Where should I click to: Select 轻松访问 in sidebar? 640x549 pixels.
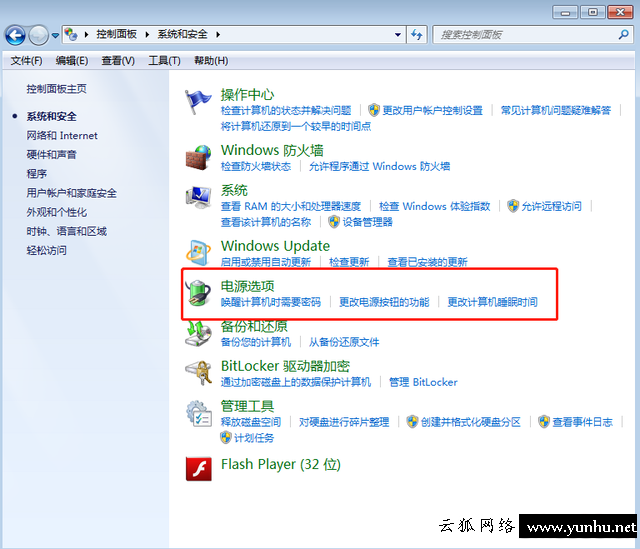[47, 251]
